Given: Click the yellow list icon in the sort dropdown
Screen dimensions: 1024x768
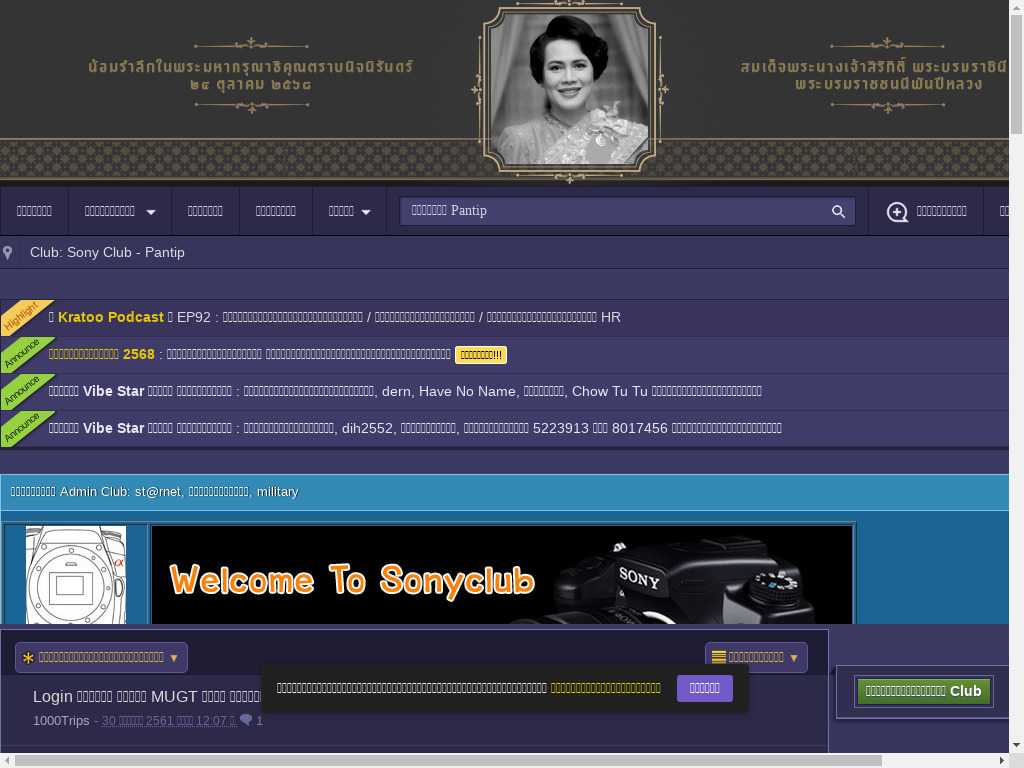Looking at the screenshot, I should [718, 658].
